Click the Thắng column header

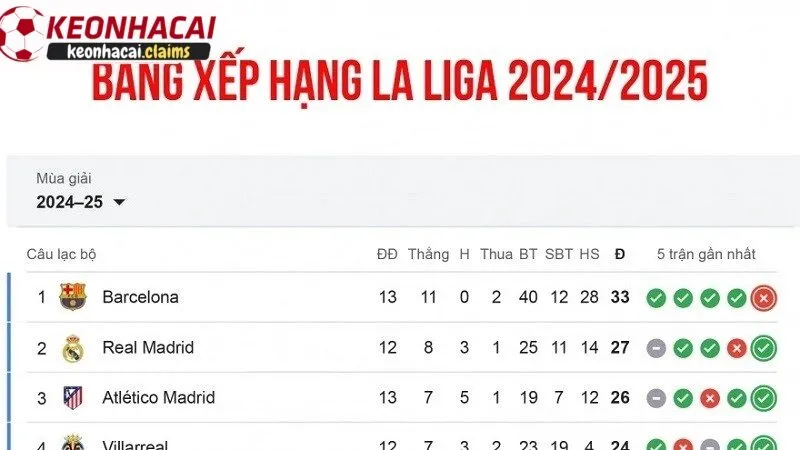(x=428, y=254)
